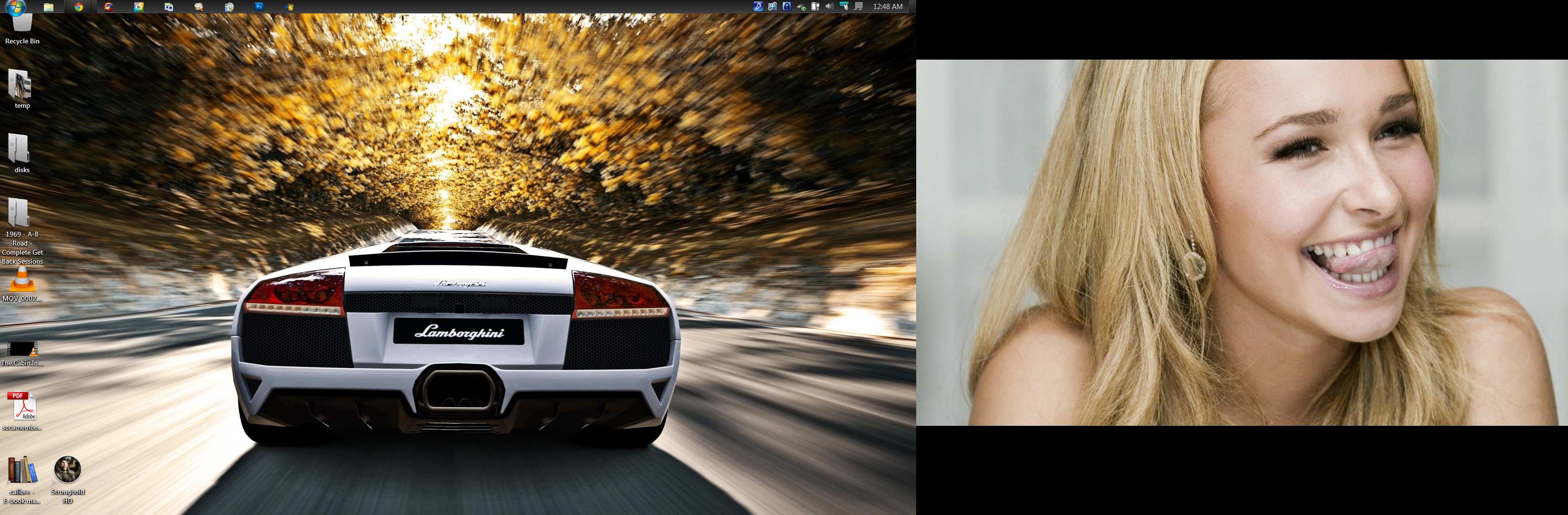1568x515 pixels.
Task: Click Safely Remove Hardware tray icon
Action: (x=801, y=7)
